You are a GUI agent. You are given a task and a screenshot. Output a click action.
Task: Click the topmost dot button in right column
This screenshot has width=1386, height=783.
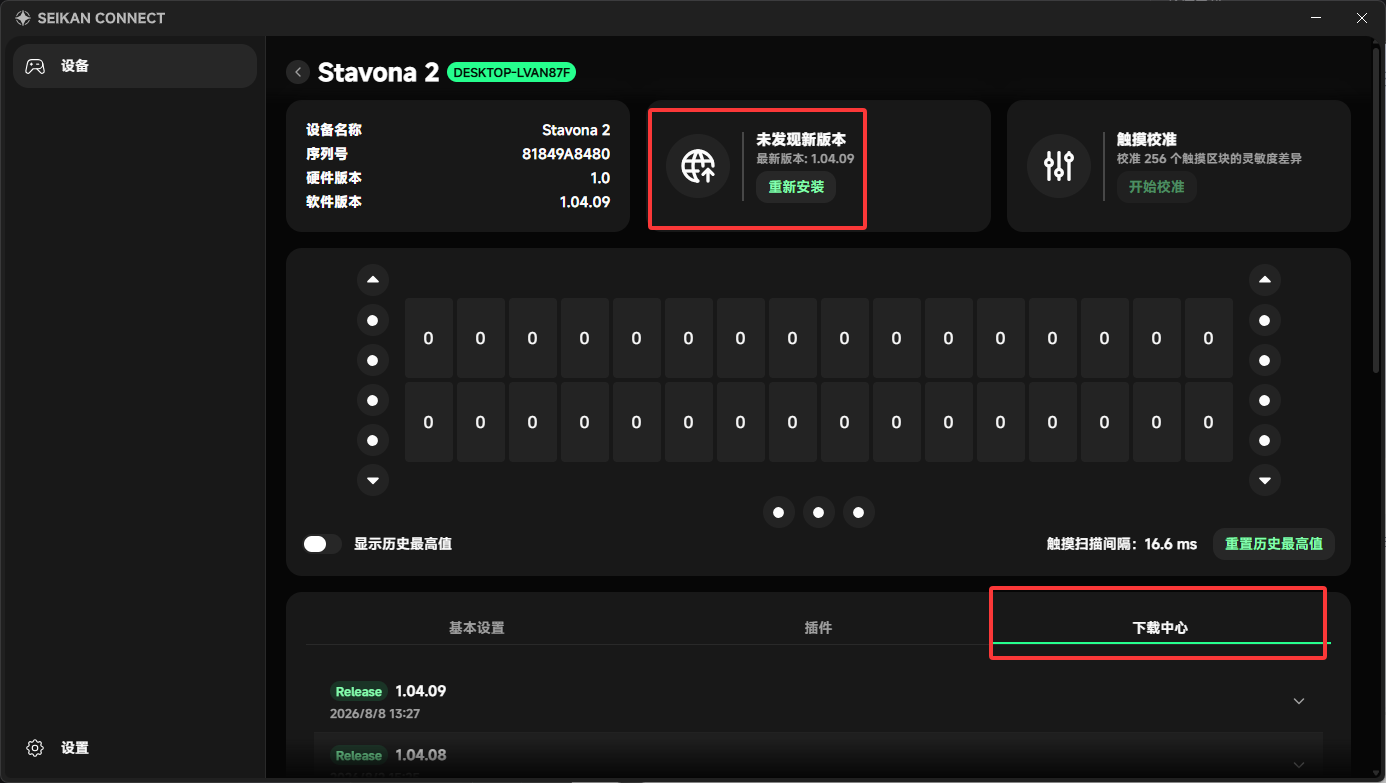tap(1265, 320)
